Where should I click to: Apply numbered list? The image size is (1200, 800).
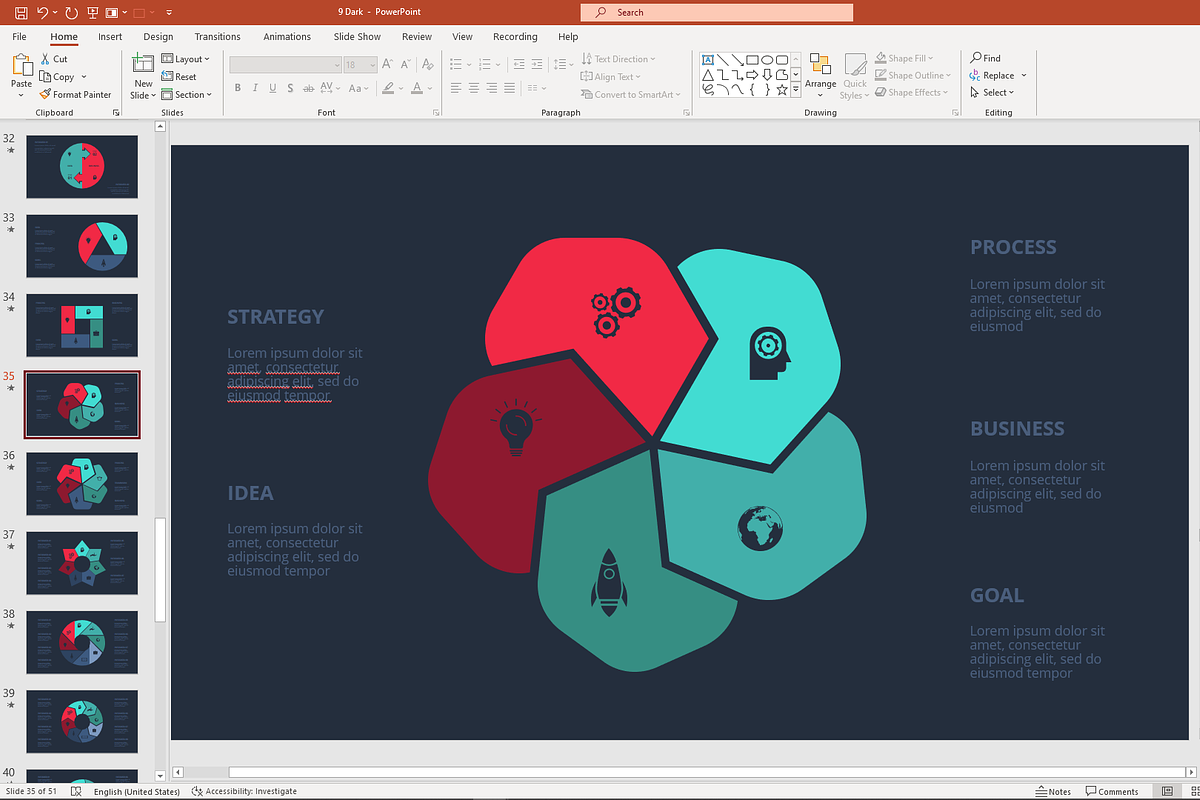pyautogui.click(x=483, y=64)
